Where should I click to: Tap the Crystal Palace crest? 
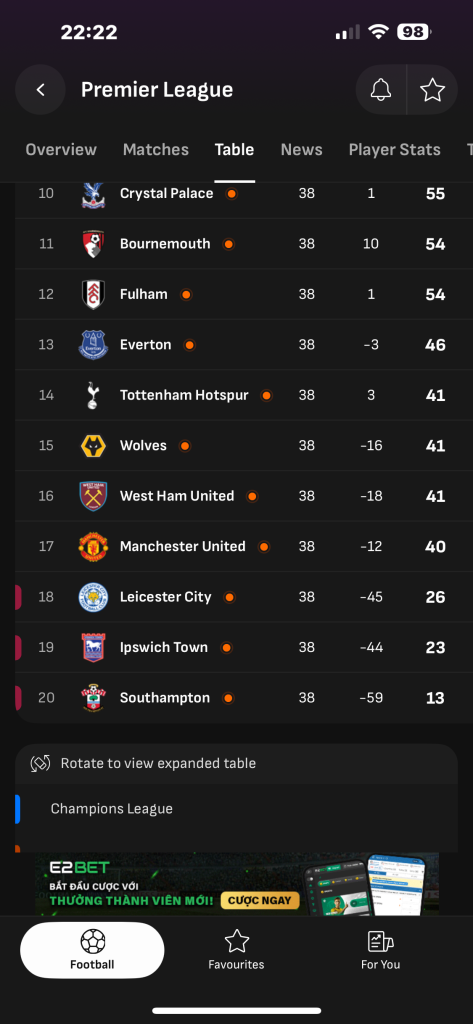tap(93, 194)
